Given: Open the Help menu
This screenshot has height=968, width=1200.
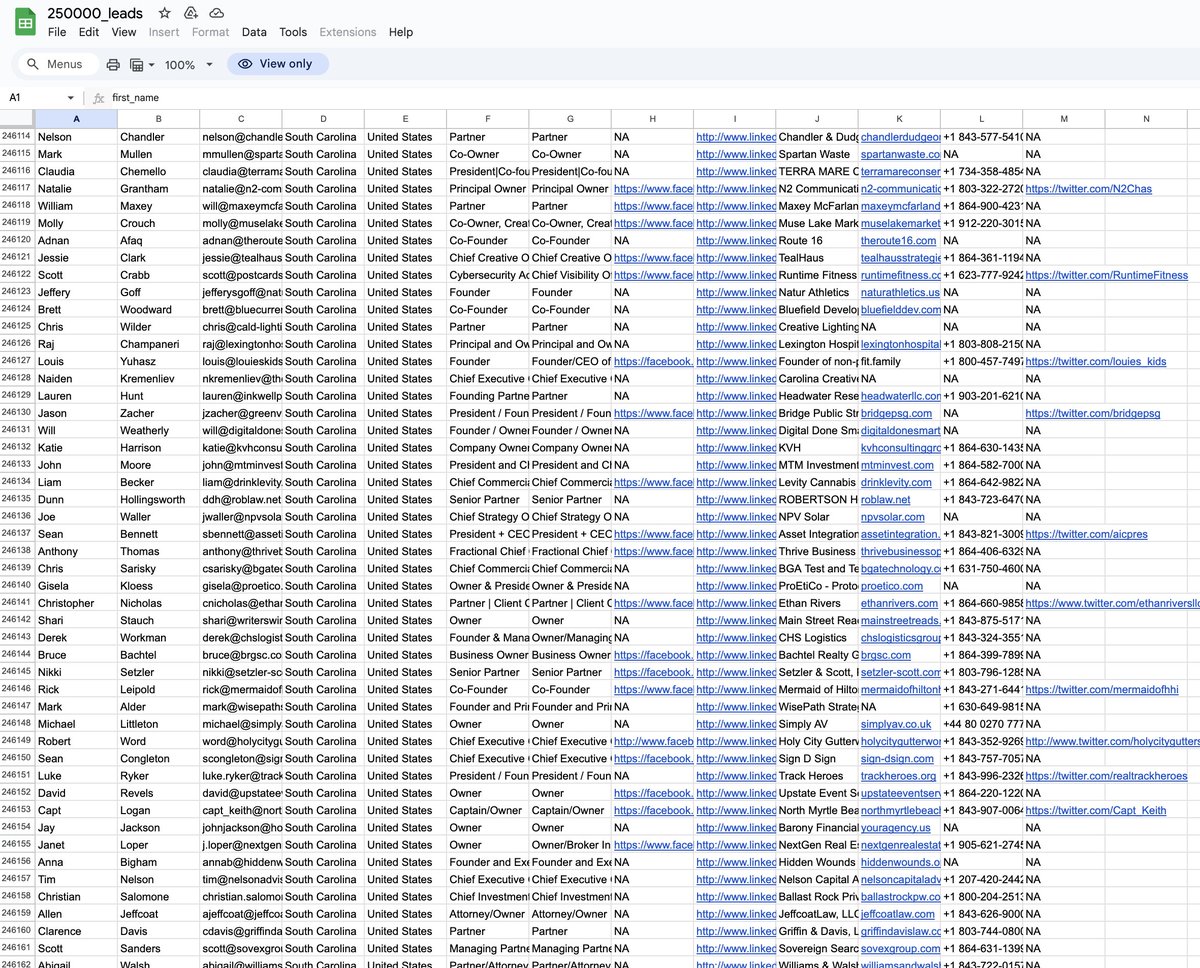Looking at the screenshot, I should click(401, 32).
